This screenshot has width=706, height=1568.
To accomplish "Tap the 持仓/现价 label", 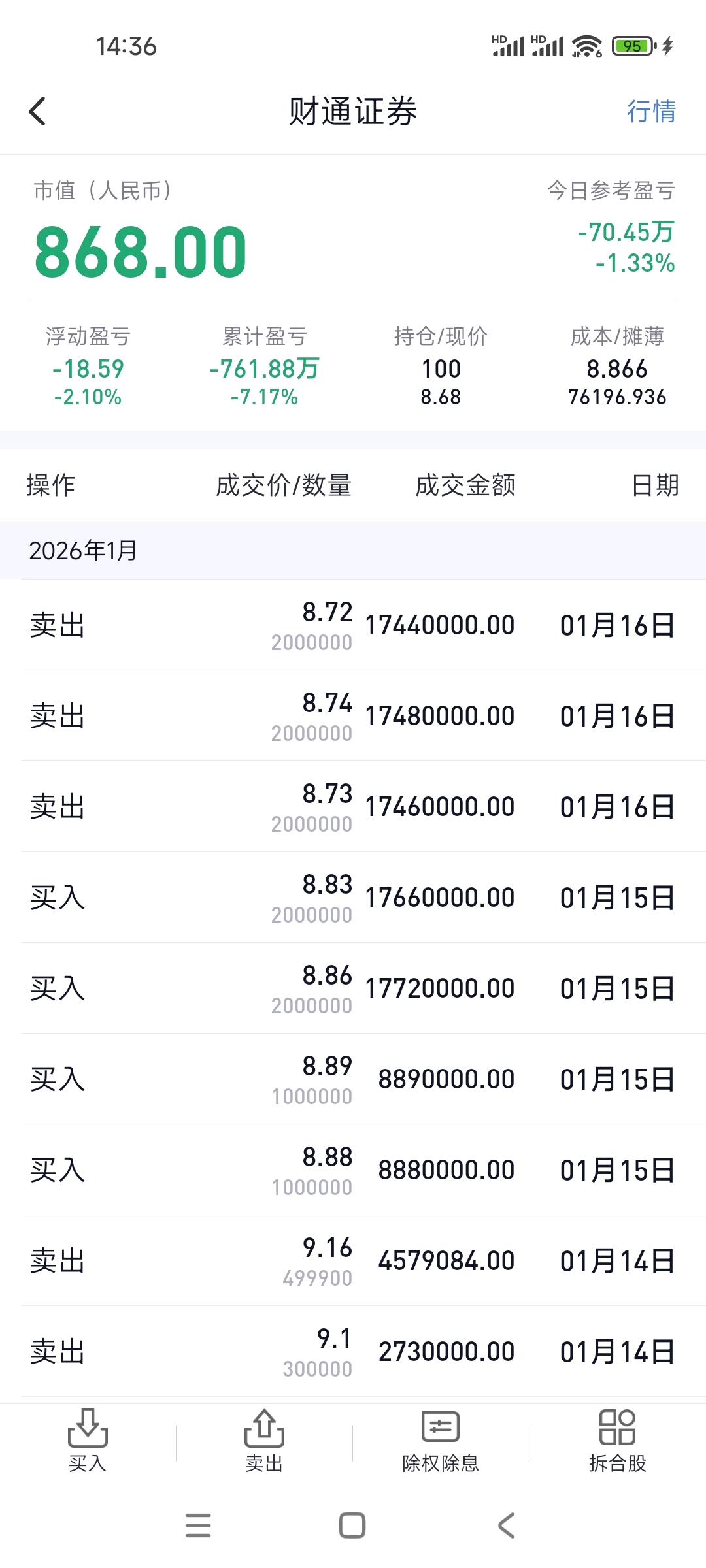I will 441,336.
